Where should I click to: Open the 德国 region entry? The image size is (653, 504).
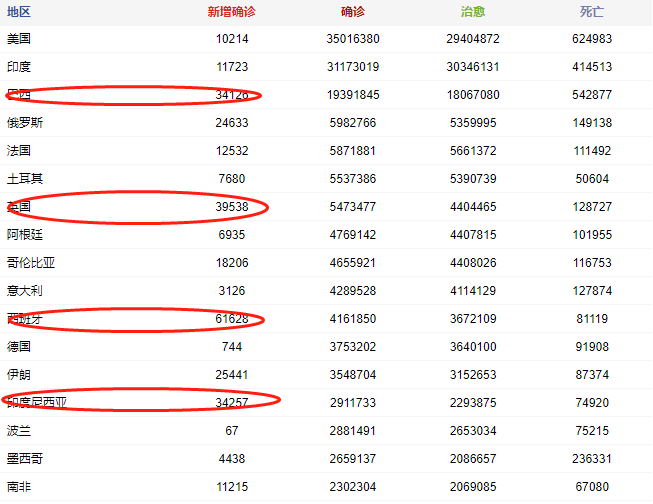19,347
